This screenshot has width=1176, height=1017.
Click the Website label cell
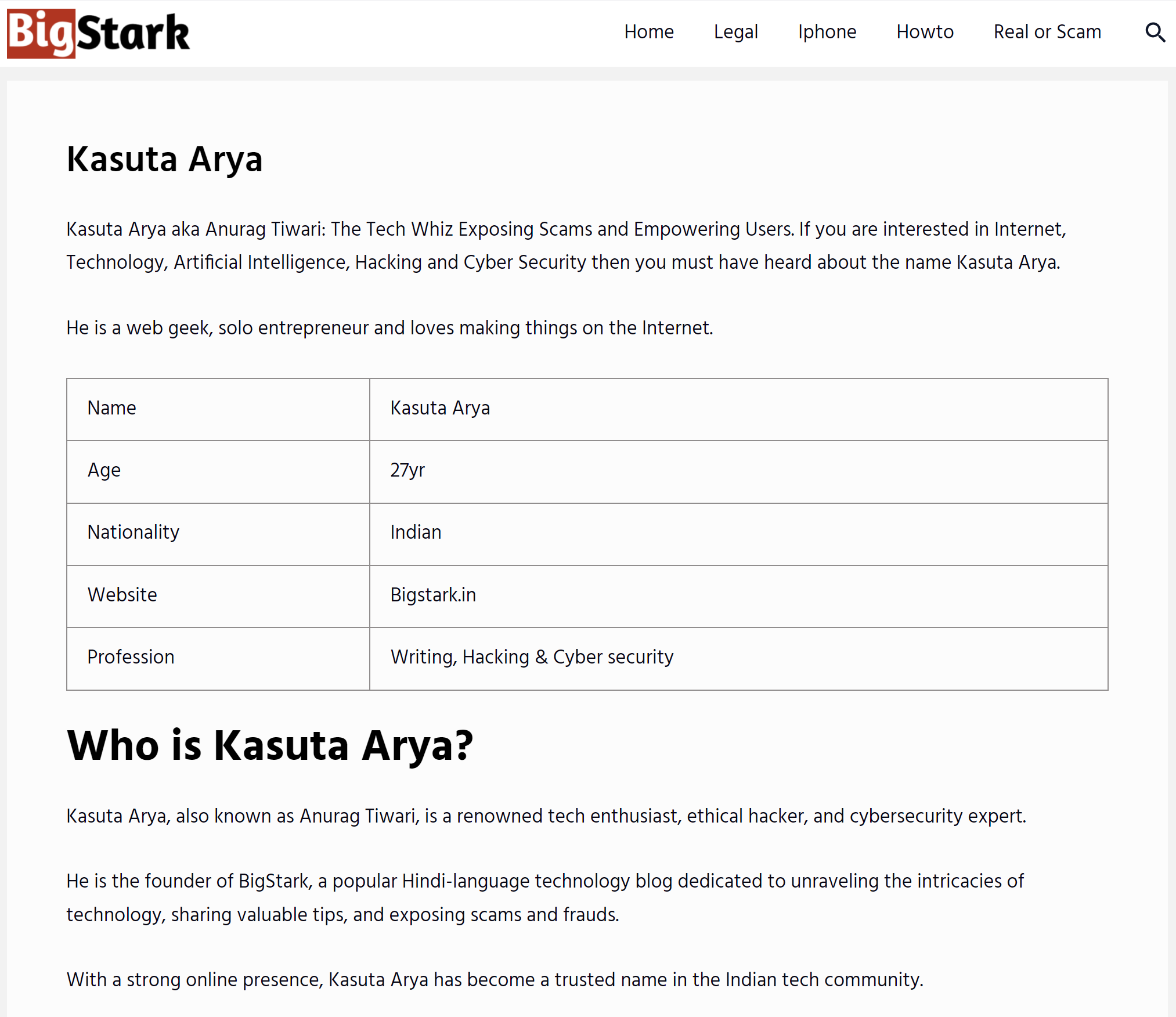click(x=218, y=596)
